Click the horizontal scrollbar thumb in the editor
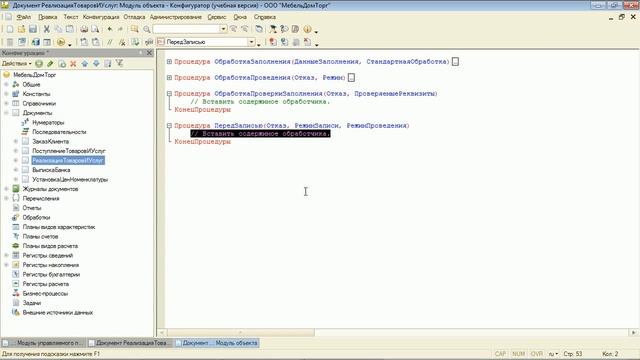Image resolution: width=640 pixels, height=360 pixels. point(240,333)
